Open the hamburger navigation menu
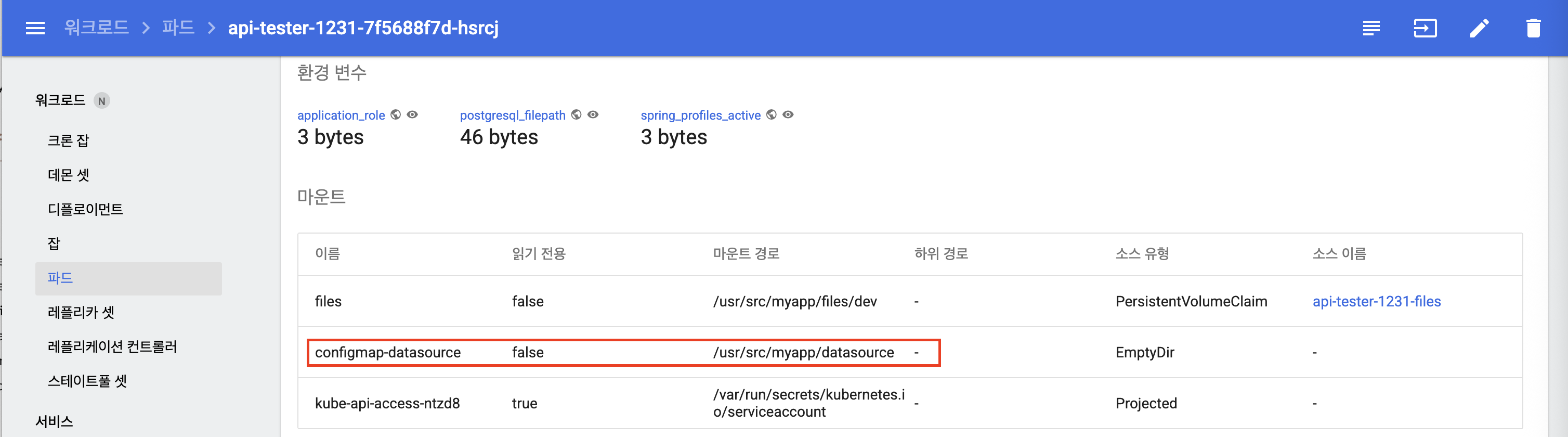 coord(35,28)
